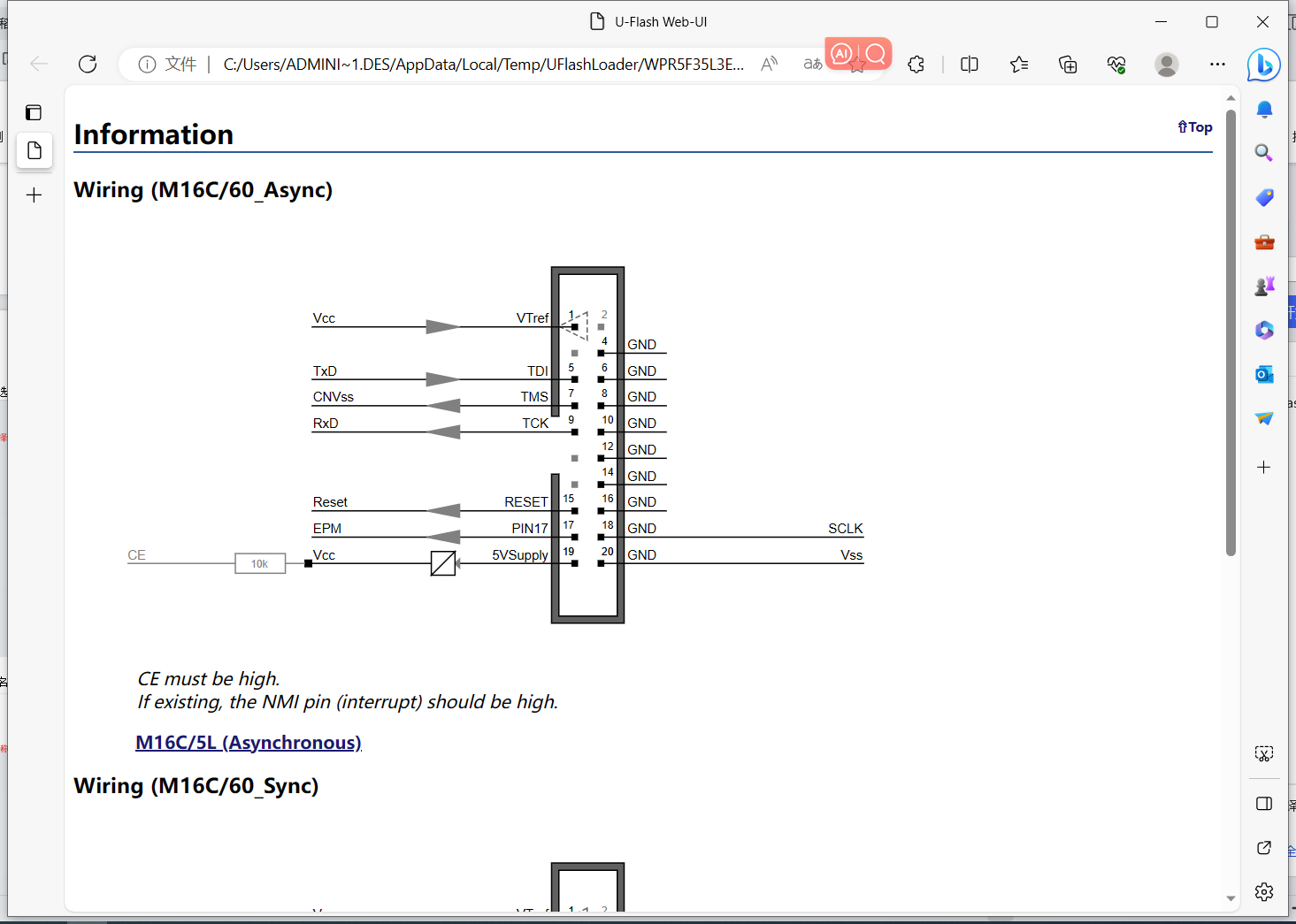Open M16C/5L (Asynchronous) link
Image resolution: width=1296 pixels, height=924 pixels.
tap(249, 743)
